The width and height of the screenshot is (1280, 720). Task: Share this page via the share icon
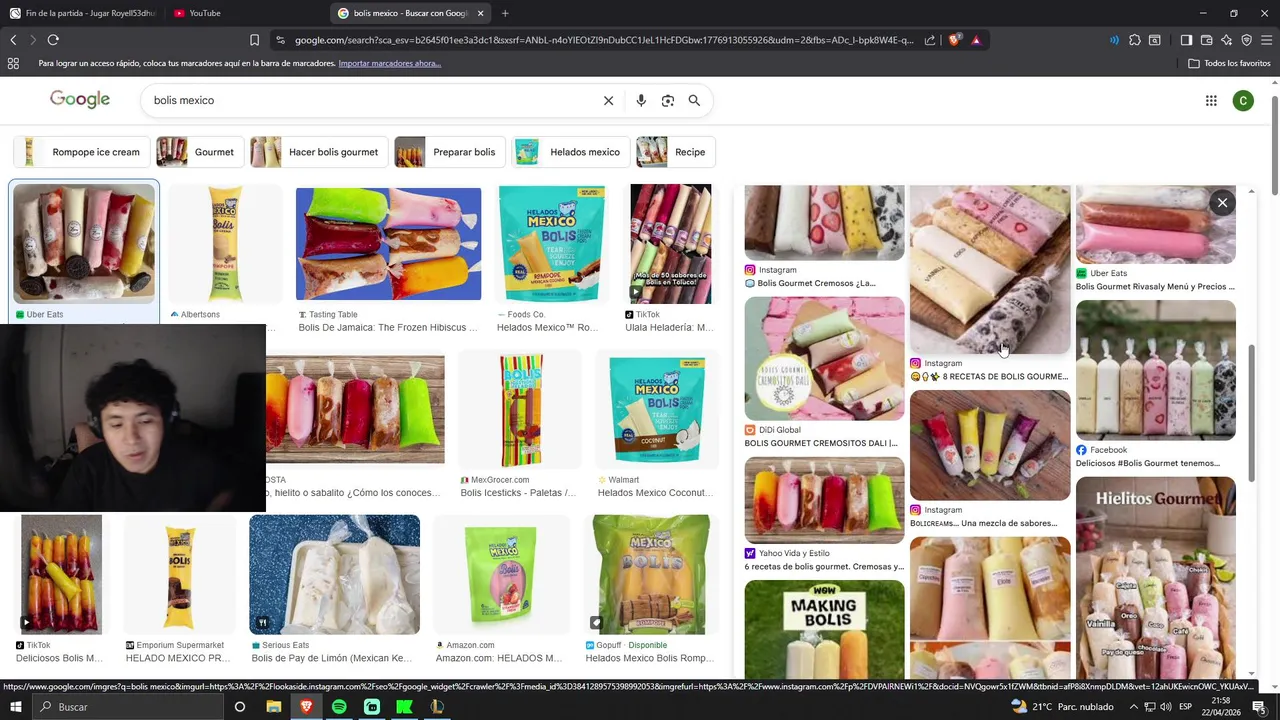(x=930, y=40)
